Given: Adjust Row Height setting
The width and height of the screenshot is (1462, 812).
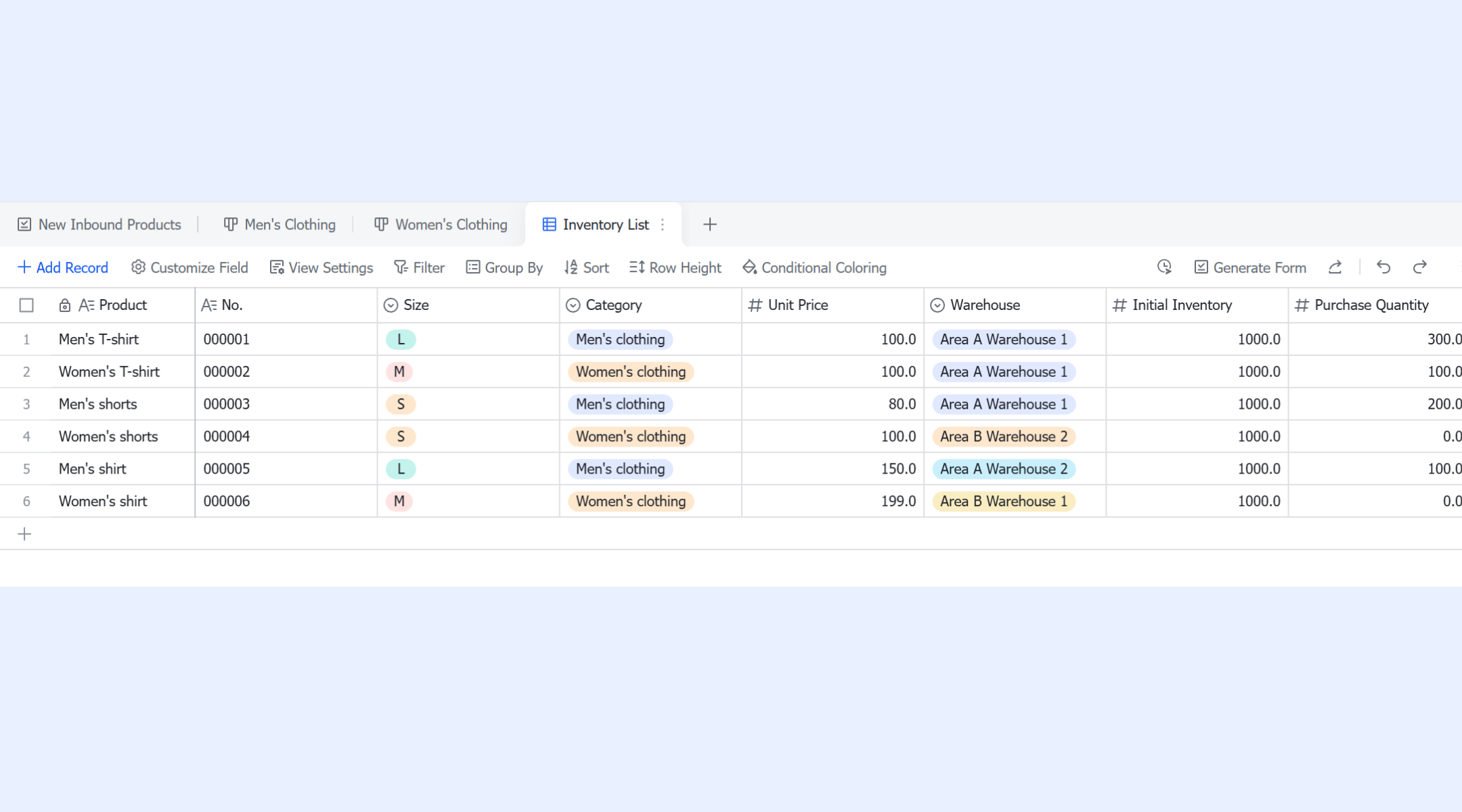Looking at the screenshot, I should pyautogui.click(x=675, y=268).
